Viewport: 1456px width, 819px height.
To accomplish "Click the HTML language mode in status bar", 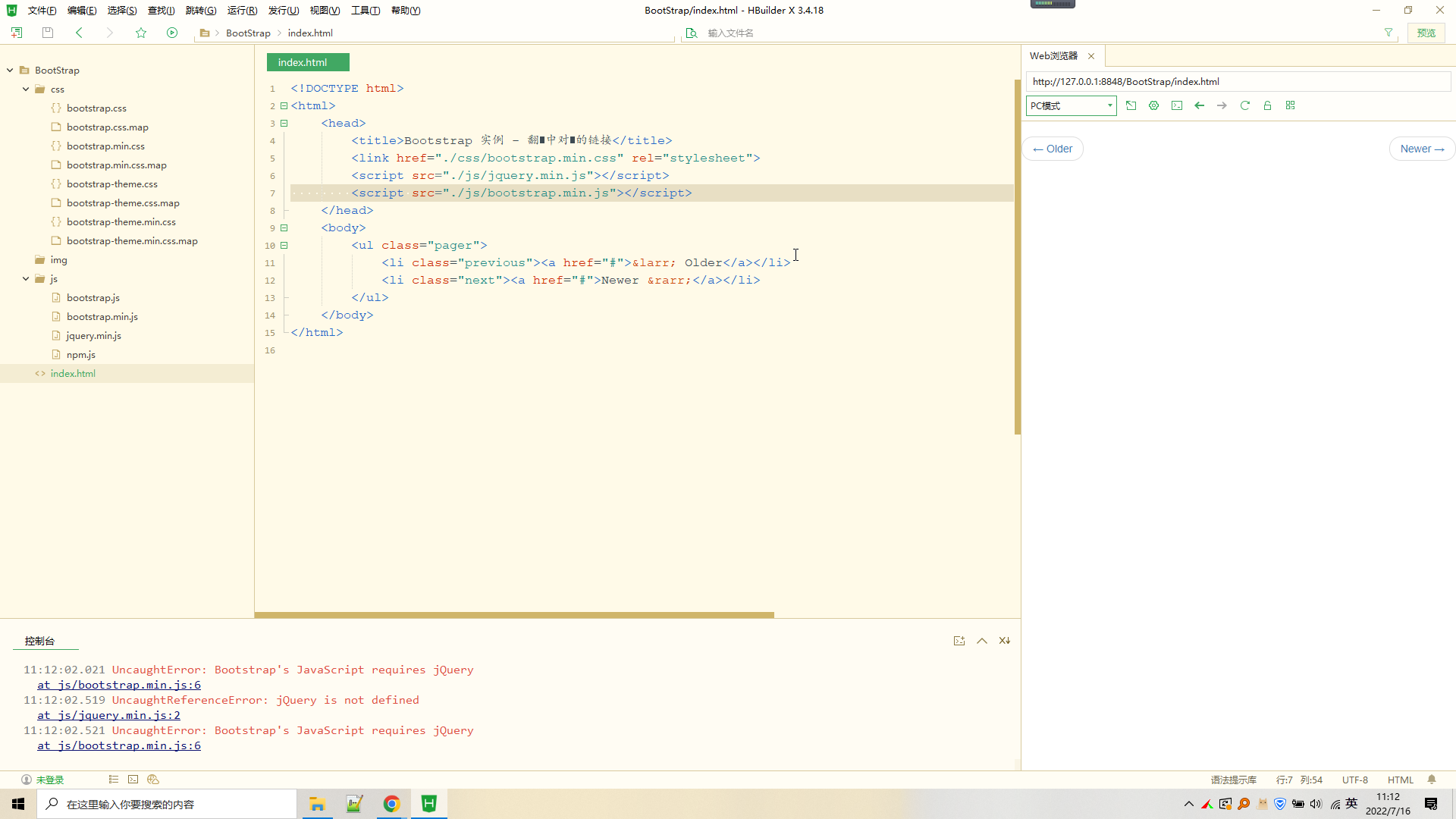I will point(1401,780).
